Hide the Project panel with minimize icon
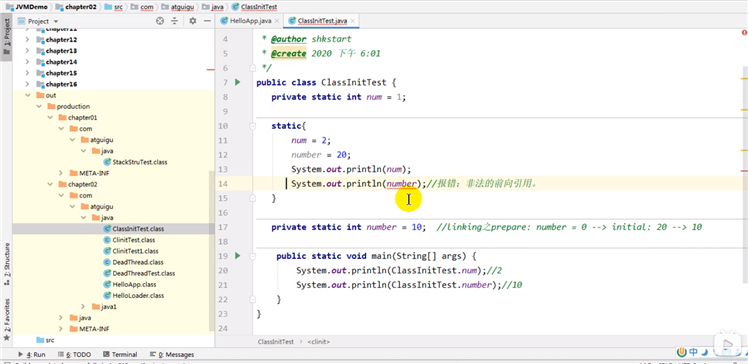This screenshot has width=748, height=364. (207, 21)
